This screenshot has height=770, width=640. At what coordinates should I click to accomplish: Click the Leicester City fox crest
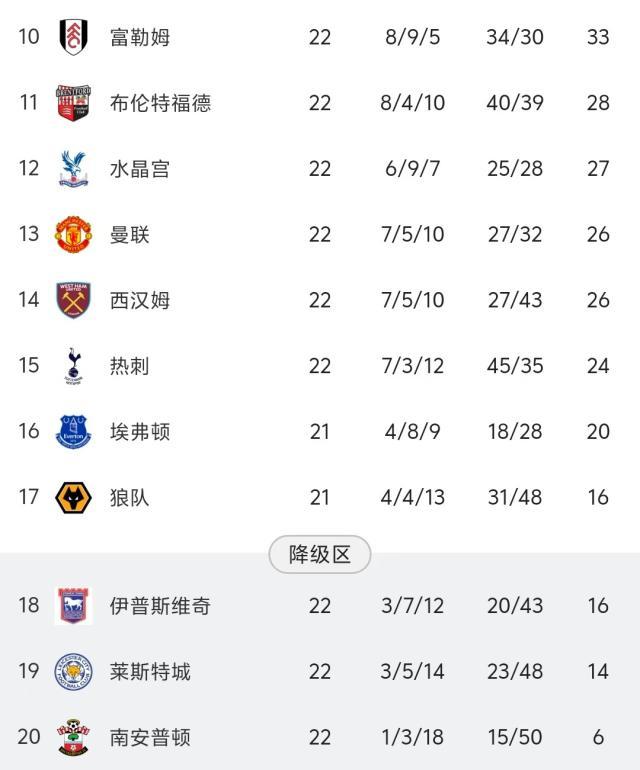(x=73, y=672)
